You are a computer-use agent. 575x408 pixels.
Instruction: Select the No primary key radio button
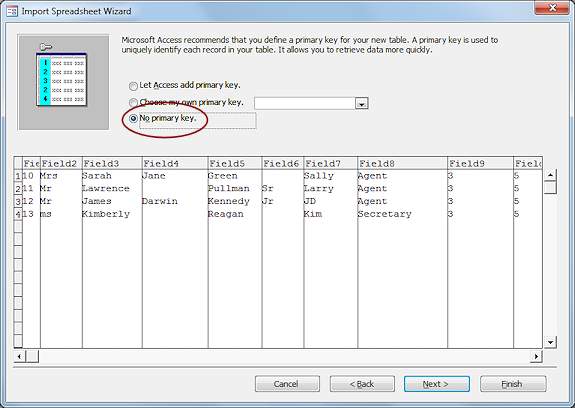coord(133,118)
